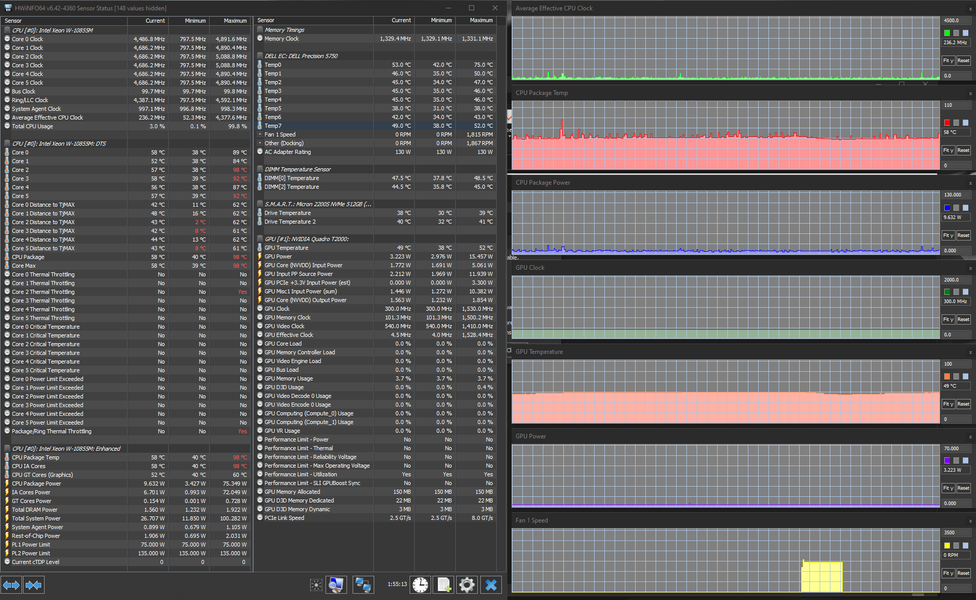Click the 4500.0 max value field of CPU Clock graph
The height and width of the screenshot is (600, 976).
coord(956,21)
